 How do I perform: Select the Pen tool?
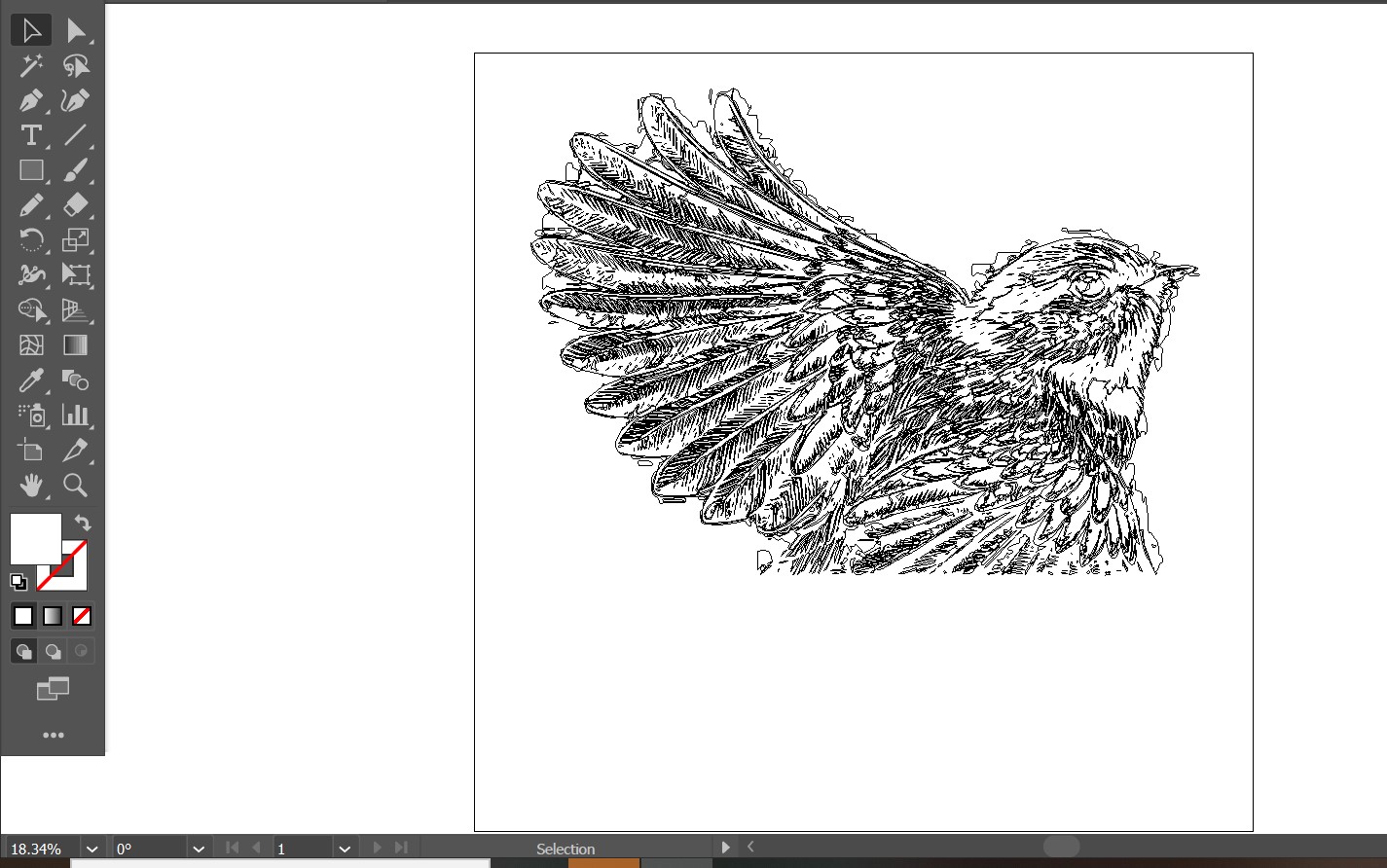[x=31, y=100]
